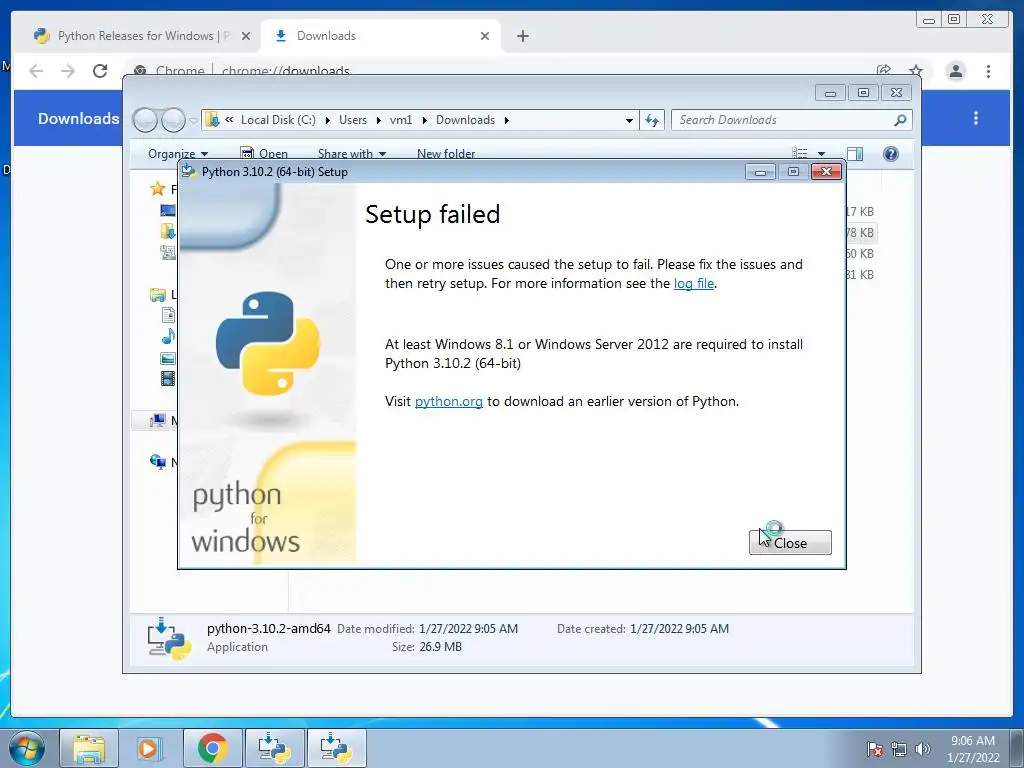Minimize the Python 3.10.2 Setup window

click(x=760, y=172)
